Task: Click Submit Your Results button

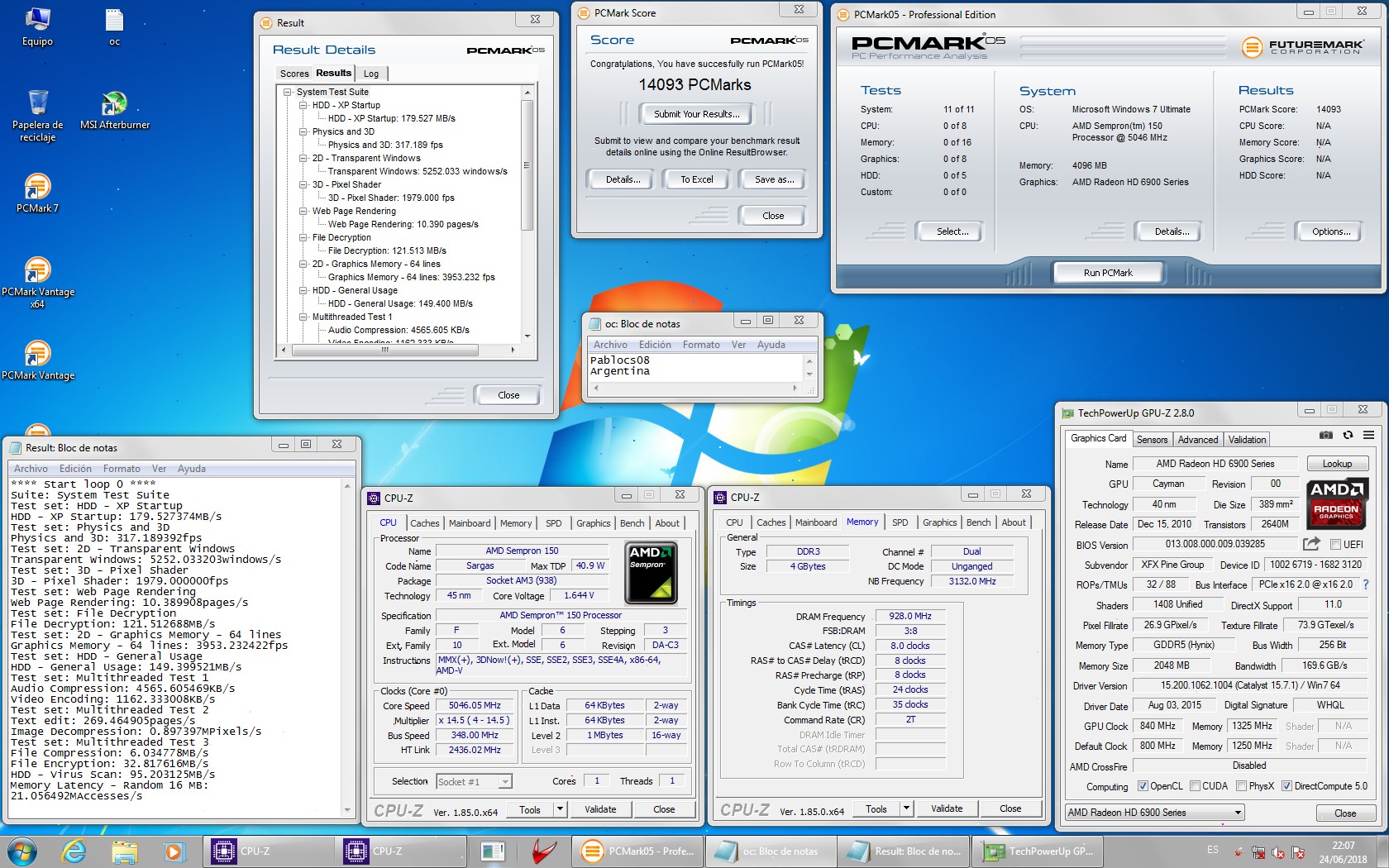Action: click(x=695, y=114)
